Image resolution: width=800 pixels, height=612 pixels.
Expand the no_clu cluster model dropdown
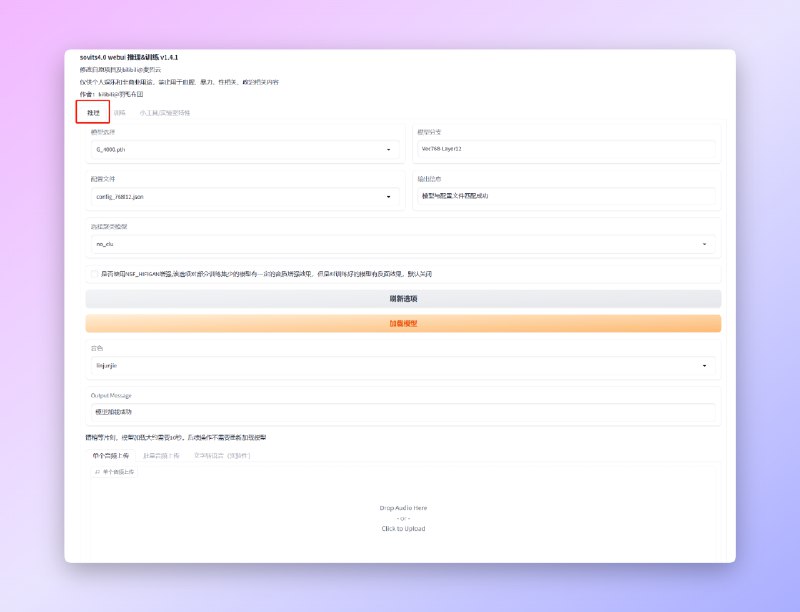704,244
